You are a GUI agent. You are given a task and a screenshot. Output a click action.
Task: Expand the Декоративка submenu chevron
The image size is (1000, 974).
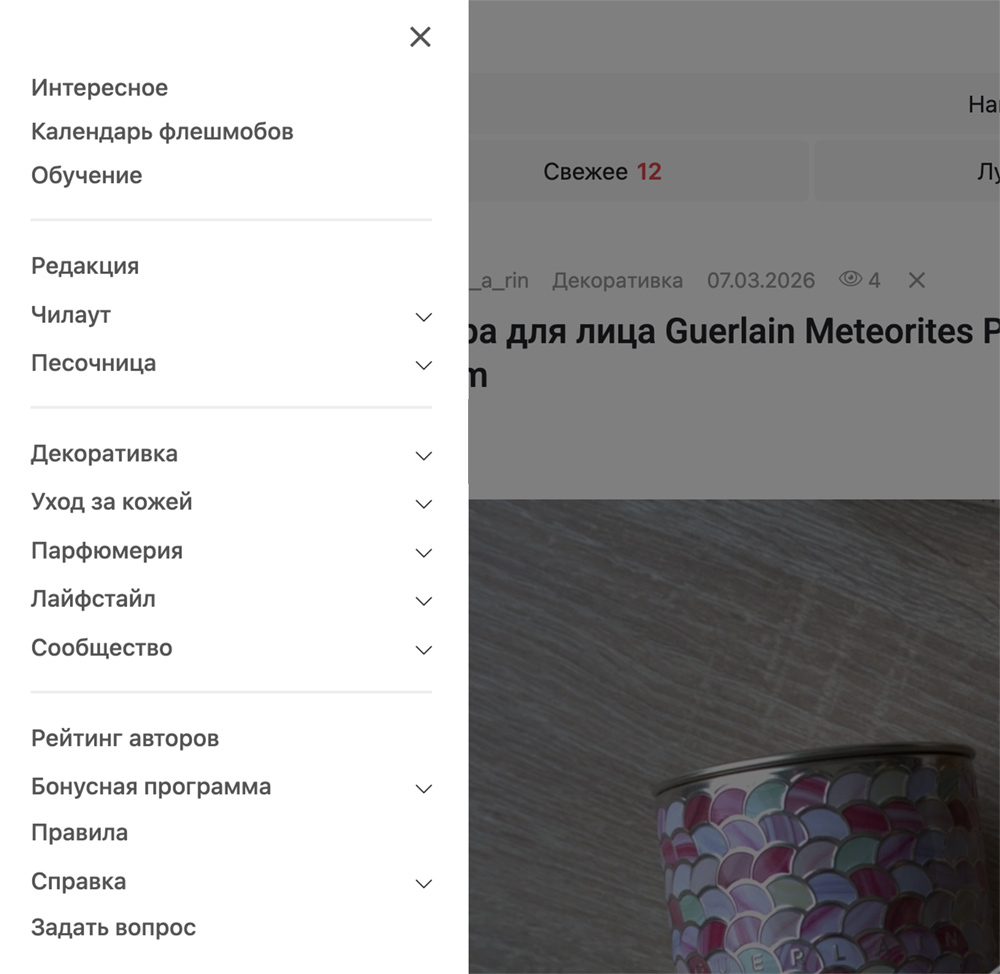tap(423, 455)
